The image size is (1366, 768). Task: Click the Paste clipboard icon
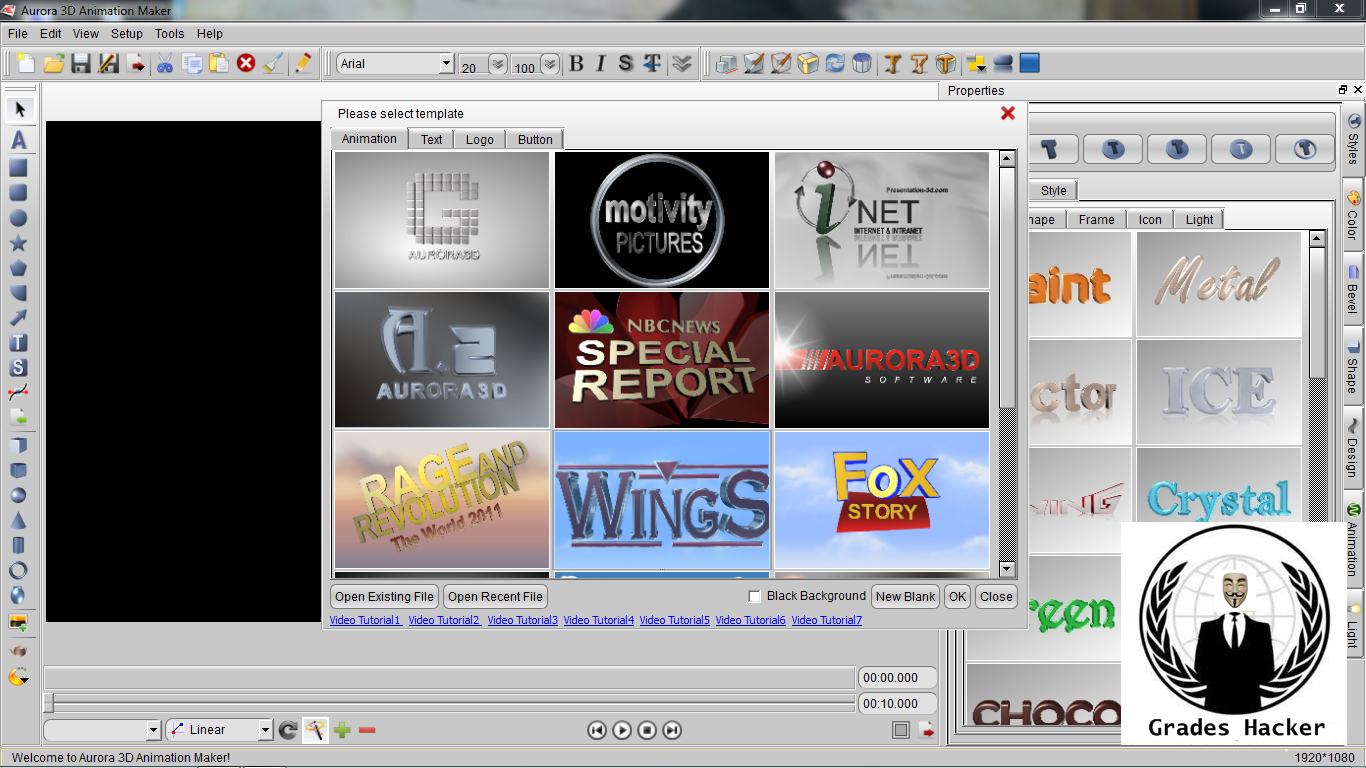click(x=219, y=64)
